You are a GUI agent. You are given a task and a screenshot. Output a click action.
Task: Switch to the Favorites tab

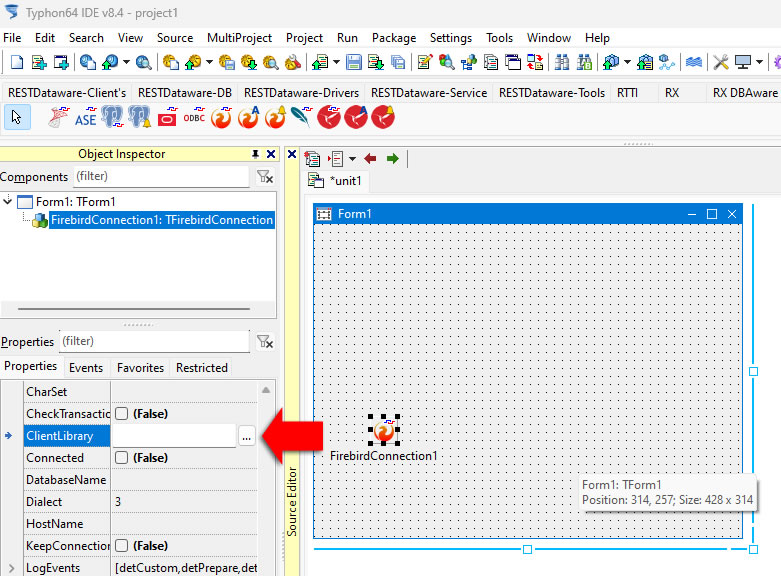point(140,368)
